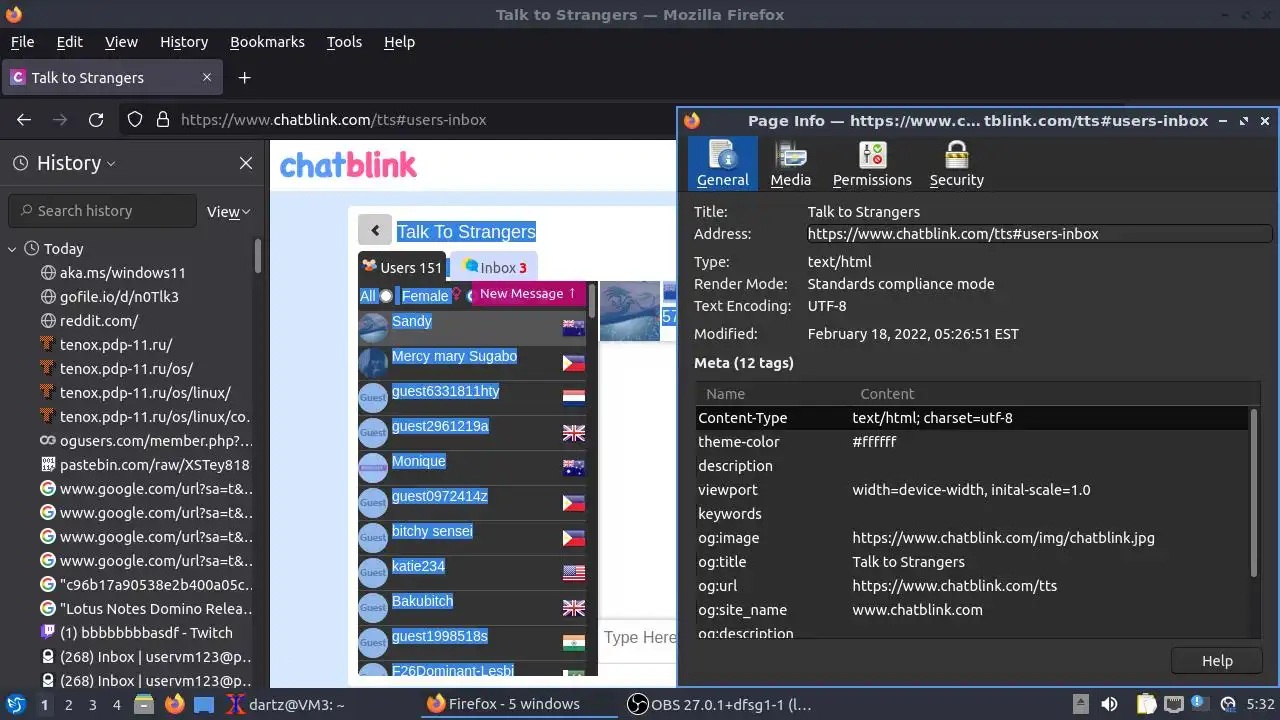Switch to the Inbox tab

pyautogui.click(x=494, y=267)
